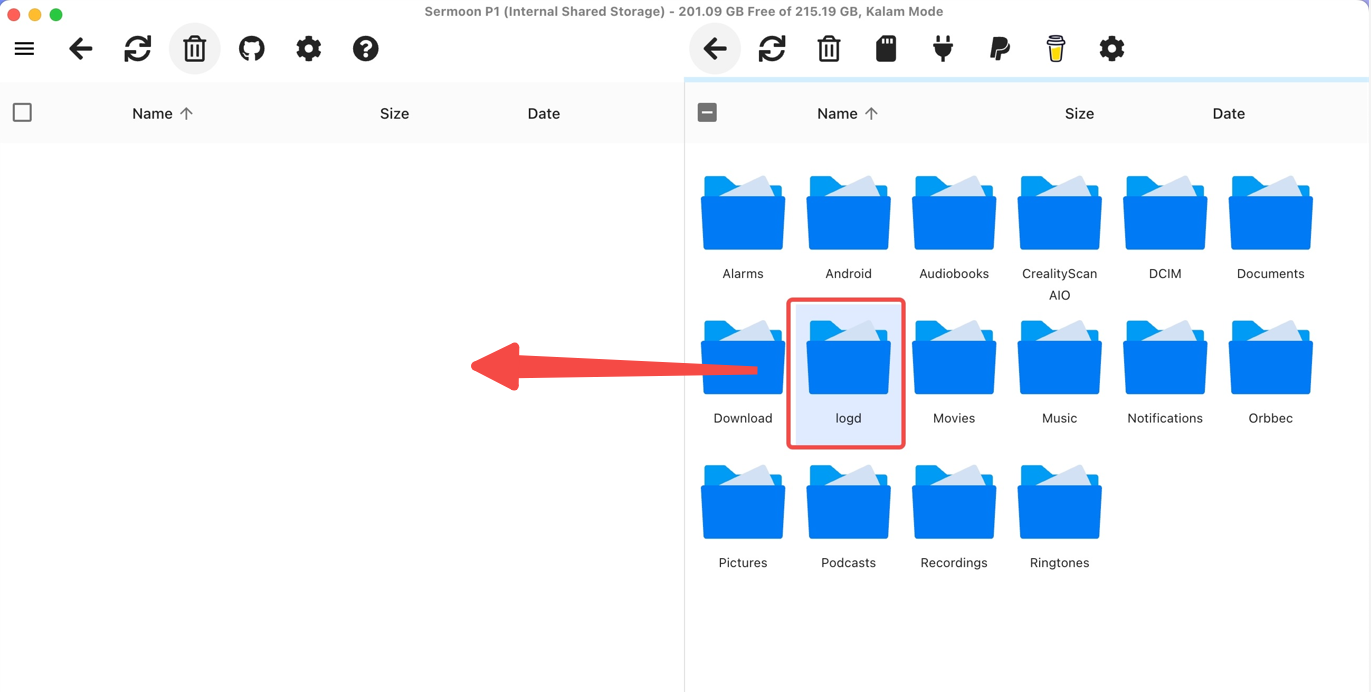Go back in the right device pane
1371x692 pixels.
click(715, 48)
